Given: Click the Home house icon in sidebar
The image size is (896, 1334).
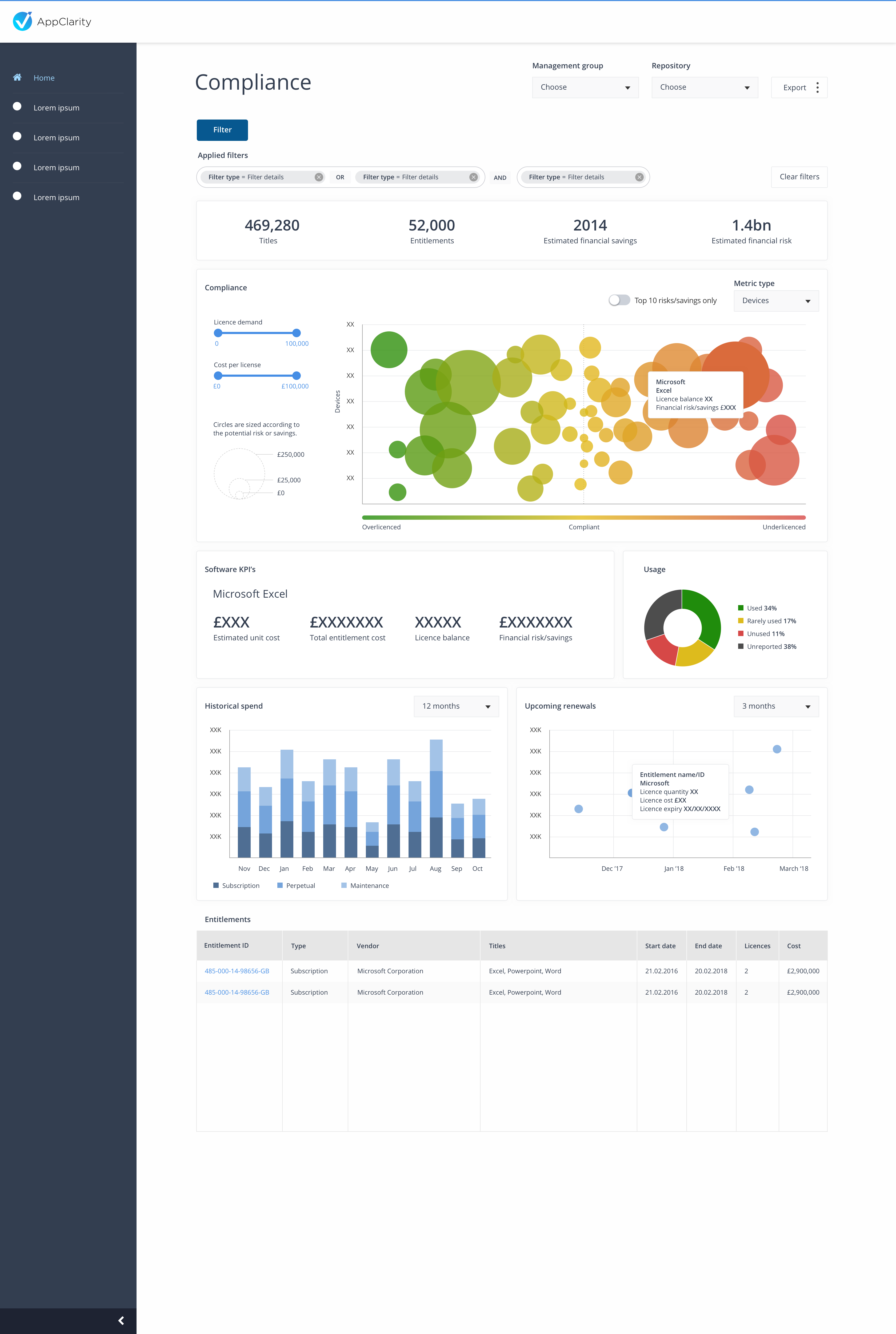Looking at the screenshot, I should (x=17, y=77).
